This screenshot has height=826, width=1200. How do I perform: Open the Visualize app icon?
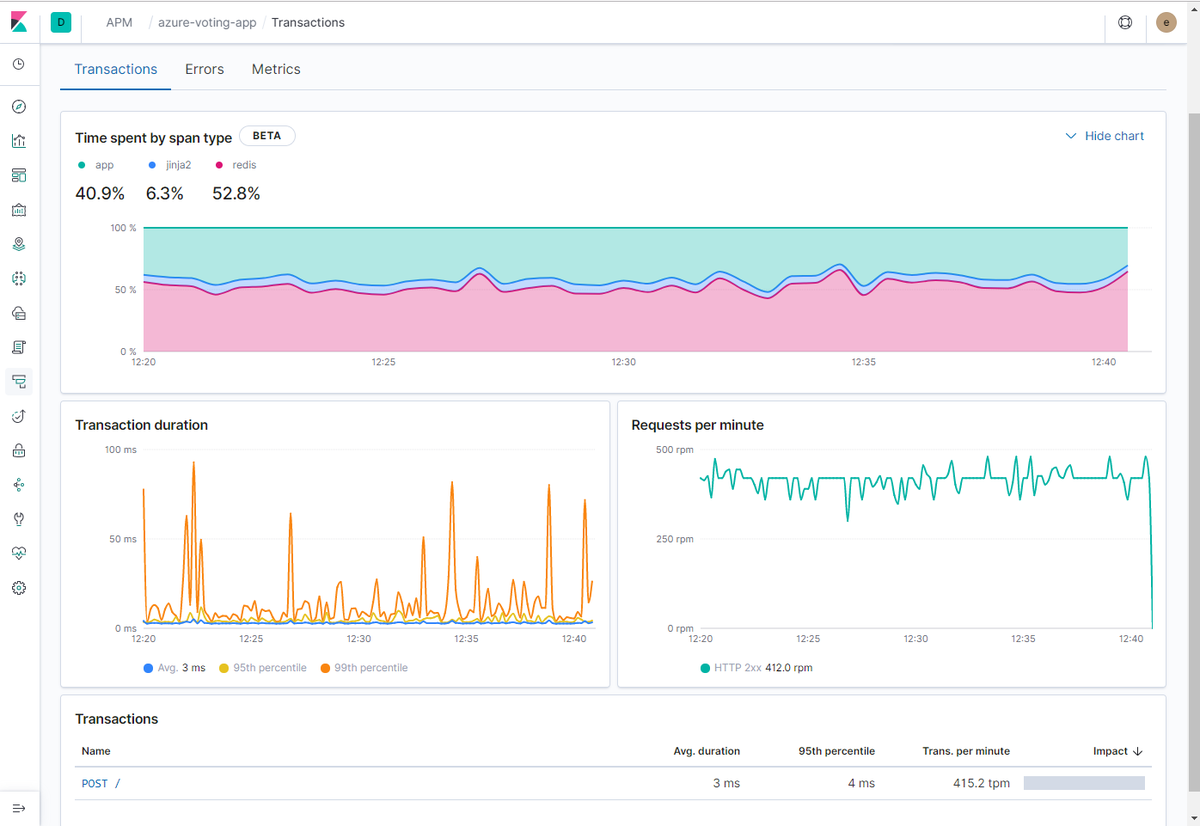click(19, 141)
